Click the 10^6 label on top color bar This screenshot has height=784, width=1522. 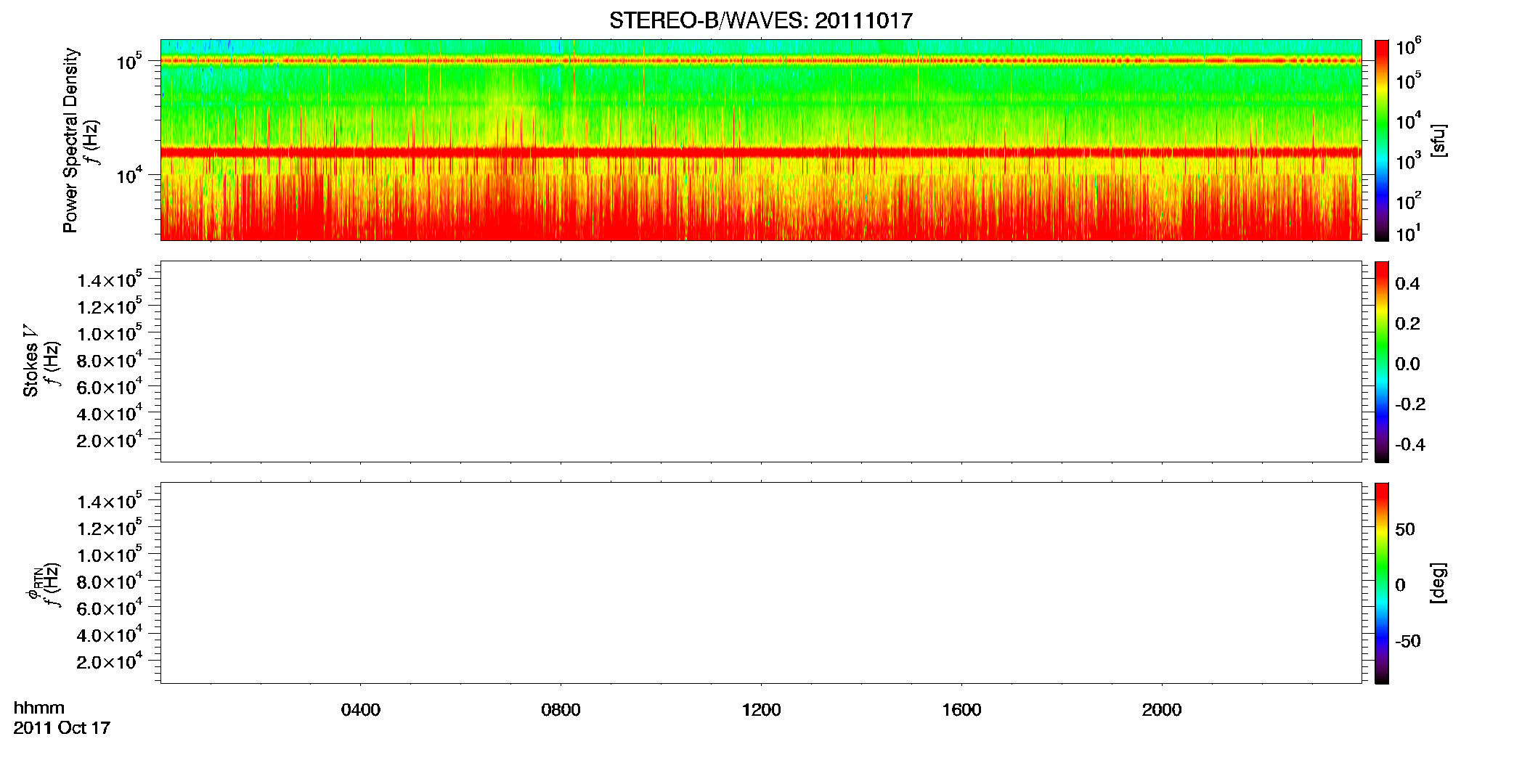(1408, 47)
